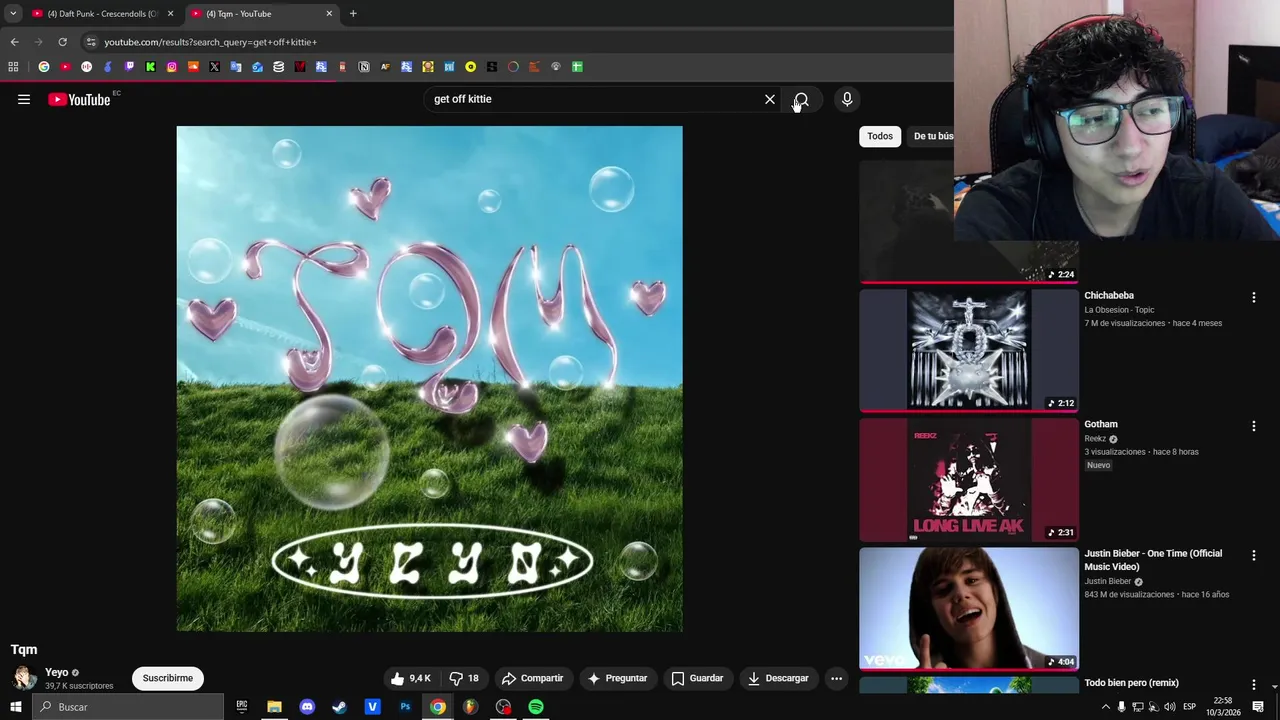Open Compartir share dialog
Image resolution: width=1280 pixels, height=720 pixels.
[x=533, y=678]
